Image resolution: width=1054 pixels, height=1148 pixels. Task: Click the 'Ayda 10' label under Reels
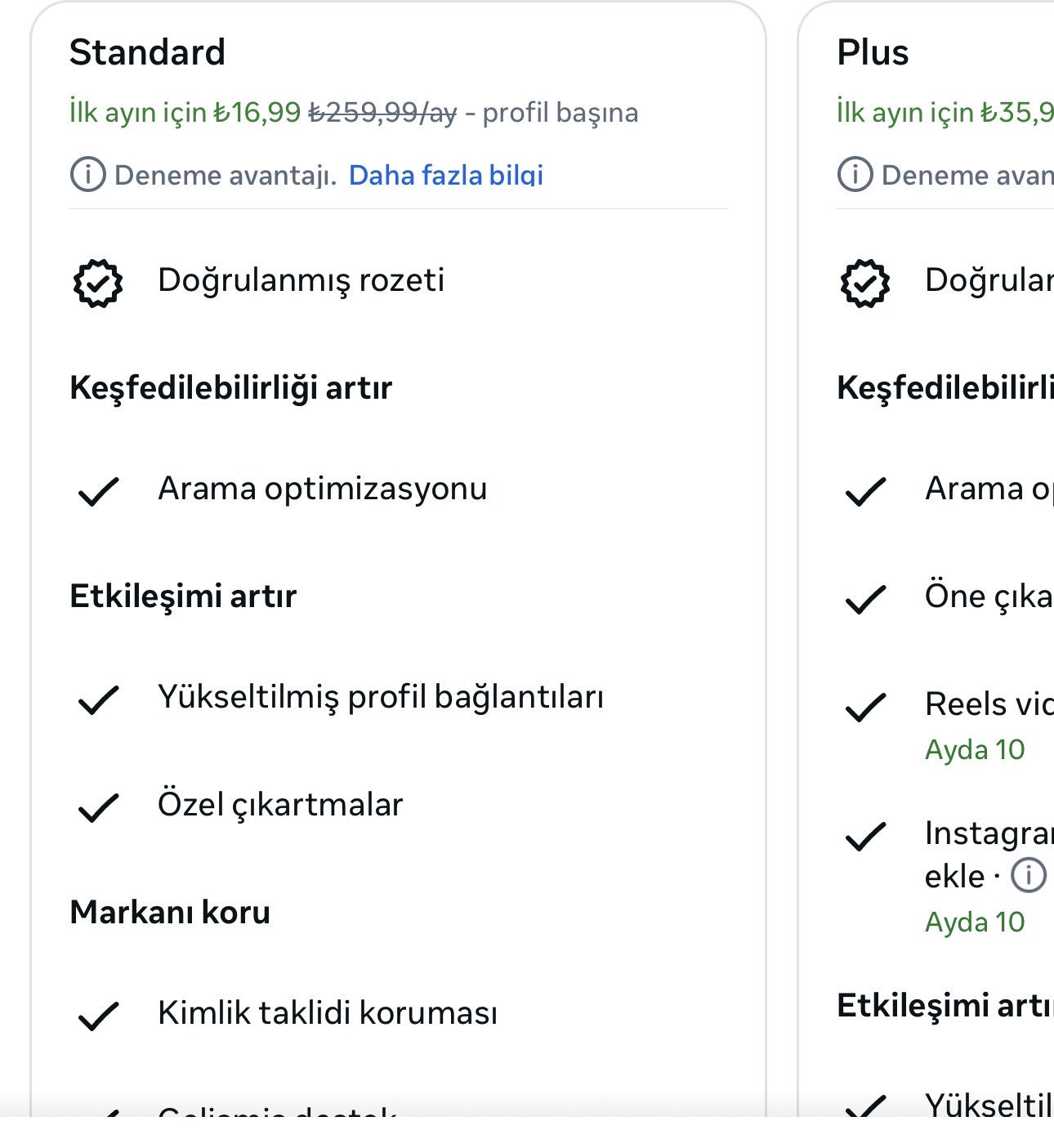coord(975,749)
